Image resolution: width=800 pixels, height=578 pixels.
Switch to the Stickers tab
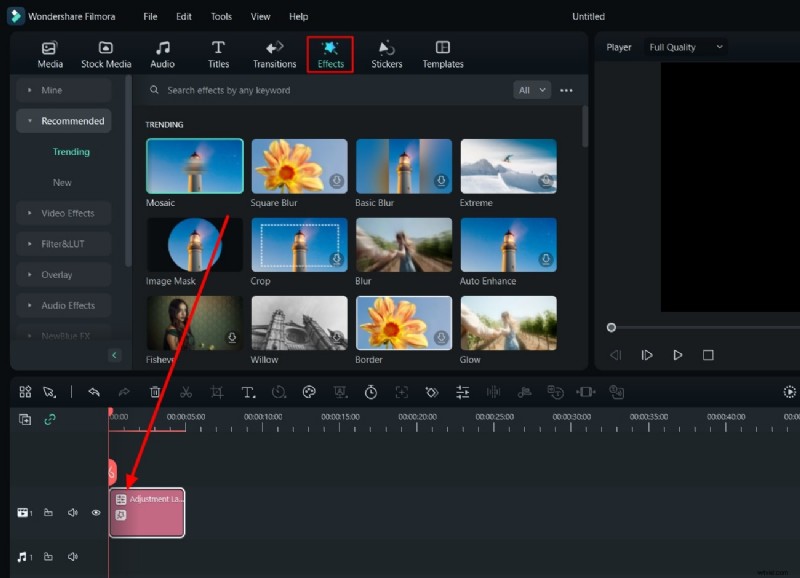pos(386,53)
